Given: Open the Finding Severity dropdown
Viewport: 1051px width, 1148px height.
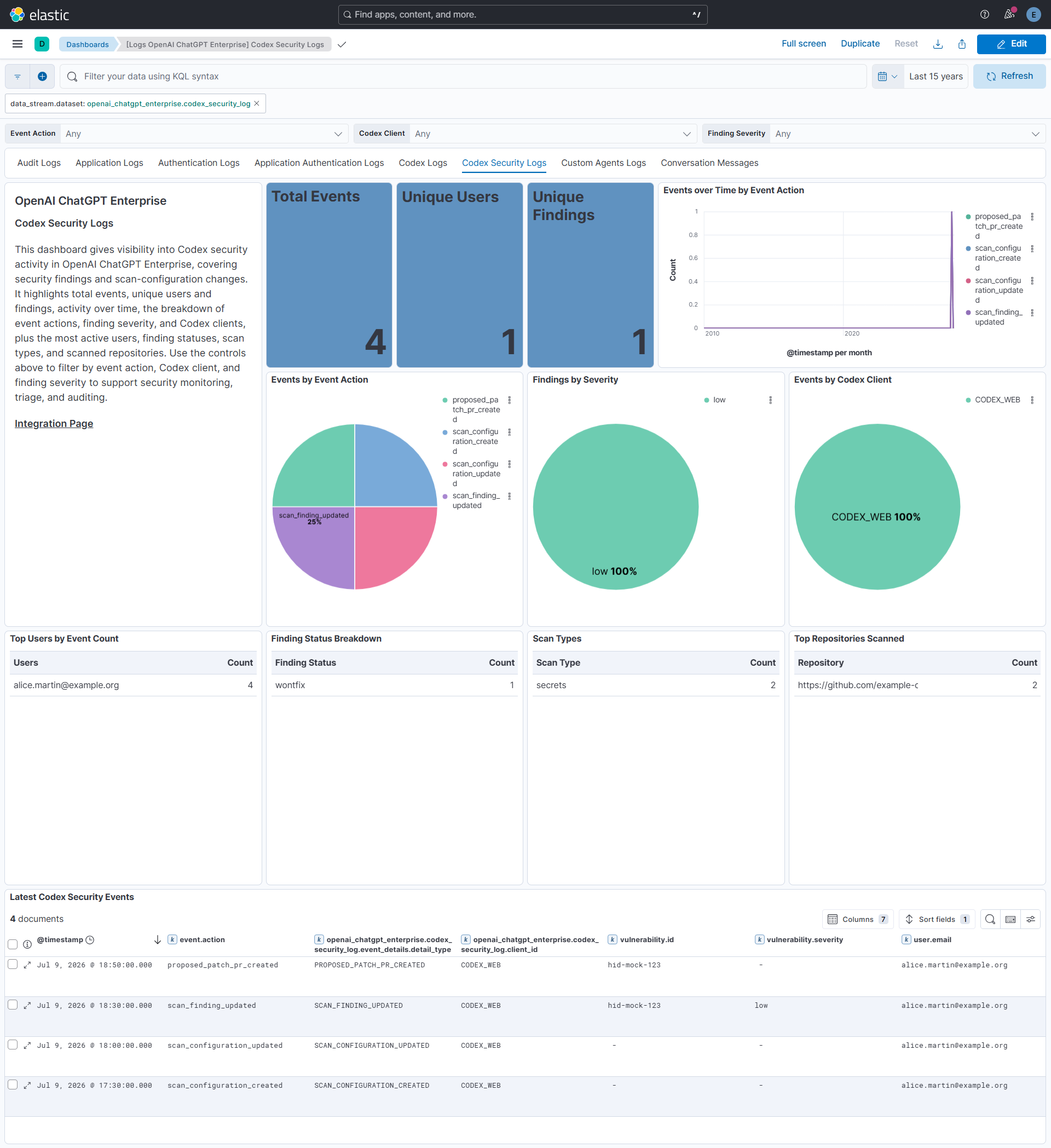Looking at the screenshot, I should pos(908,134).
